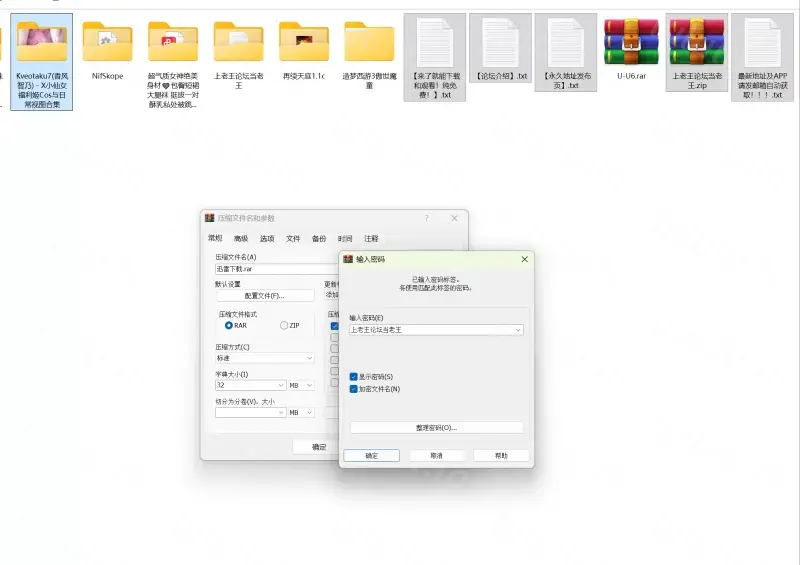Select the 【永久地址发布页】.txt file
The image size is (800, 565).
tap(565, 42)
